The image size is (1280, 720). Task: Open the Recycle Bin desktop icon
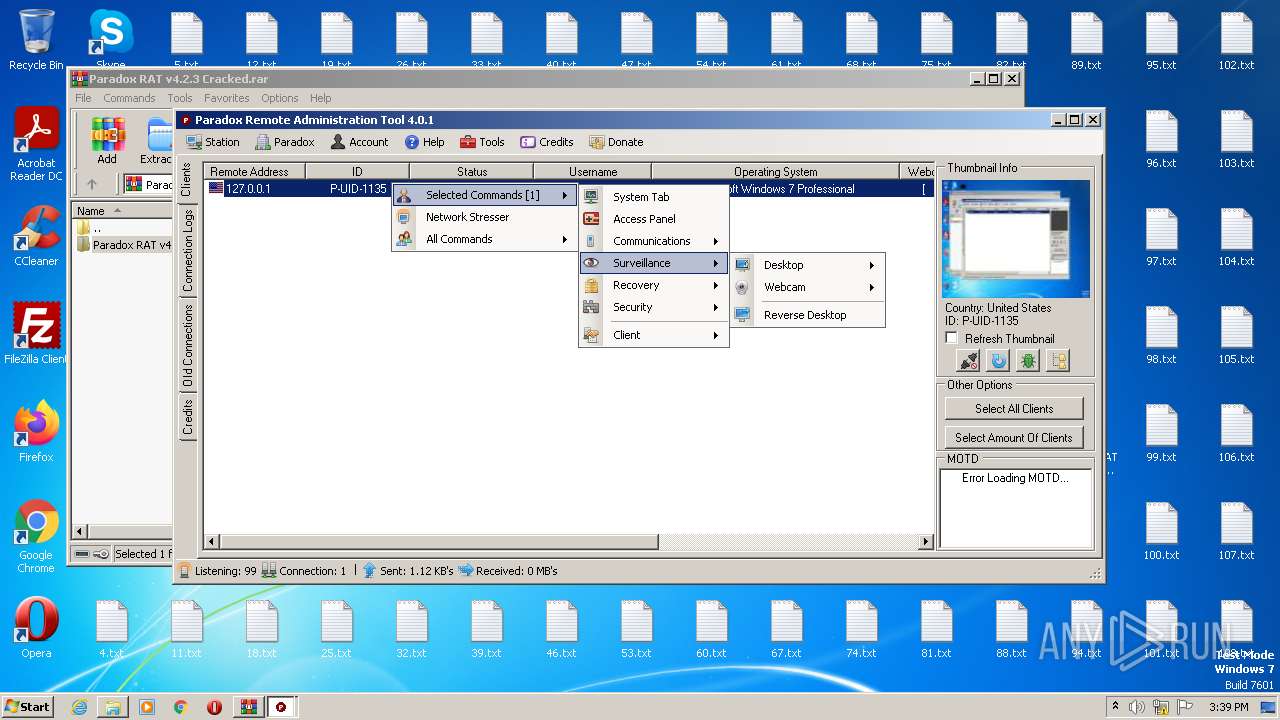37,40
